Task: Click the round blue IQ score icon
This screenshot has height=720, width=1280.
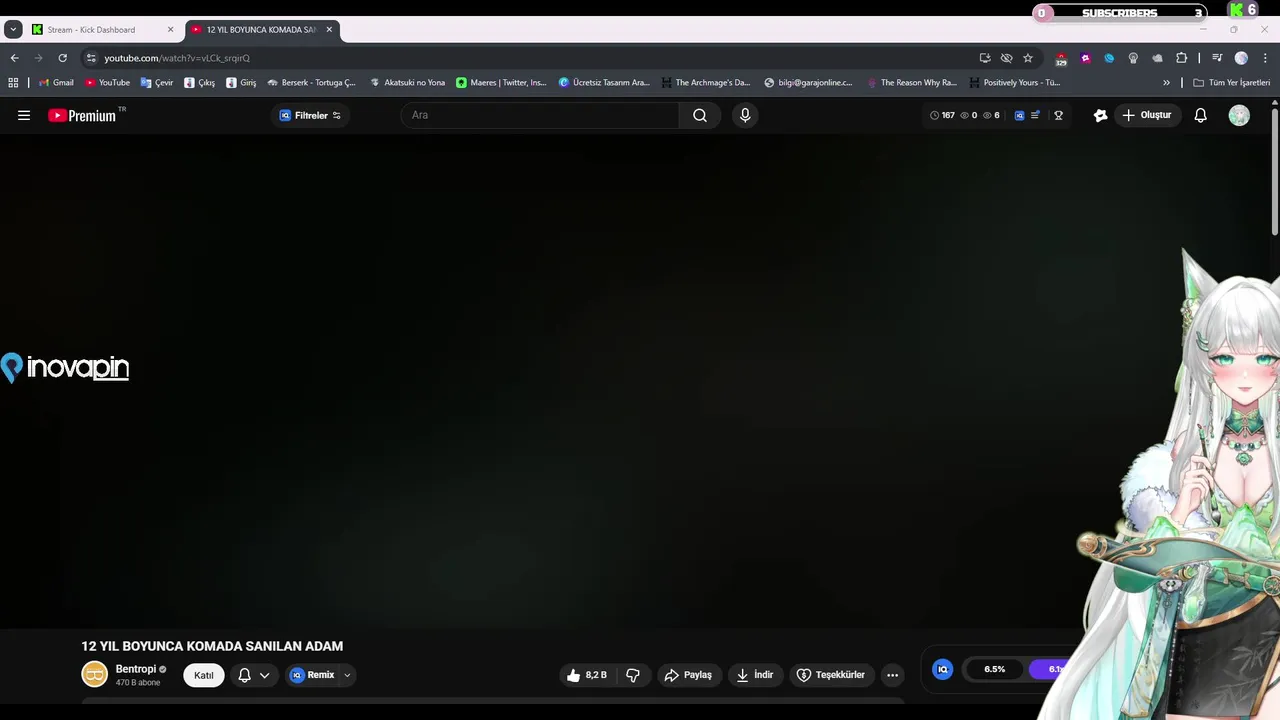Action: [x=942, y=669]
